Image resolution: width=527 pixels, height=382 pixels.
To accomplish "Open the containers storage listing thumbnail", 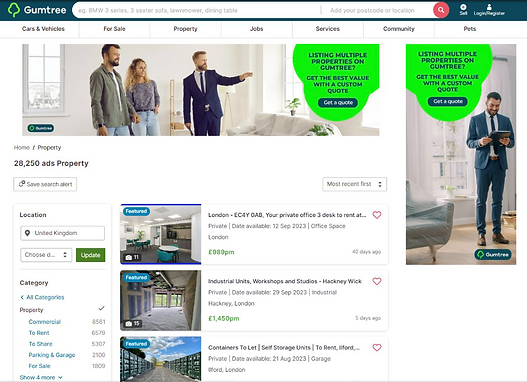I will [x=161, y=359].
